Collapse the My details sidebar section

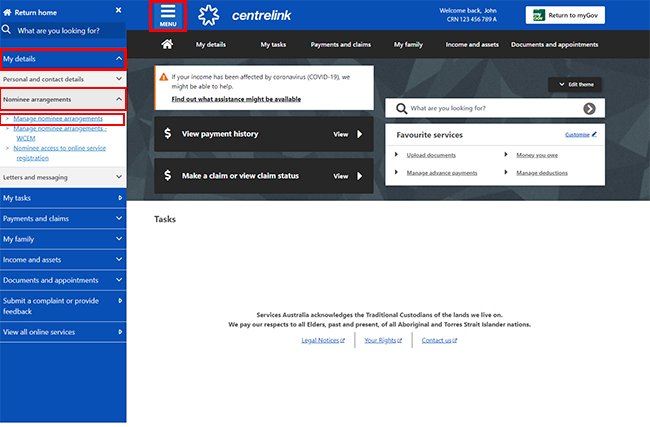(63, 59)
